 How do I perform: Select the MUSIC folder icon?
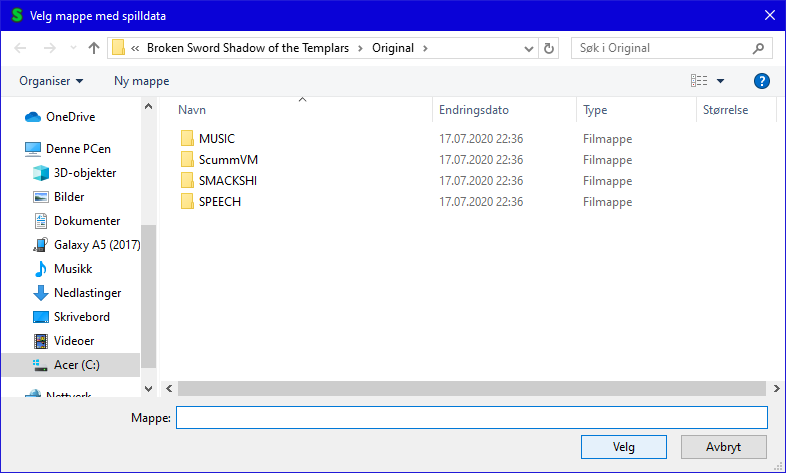(187, 138)
